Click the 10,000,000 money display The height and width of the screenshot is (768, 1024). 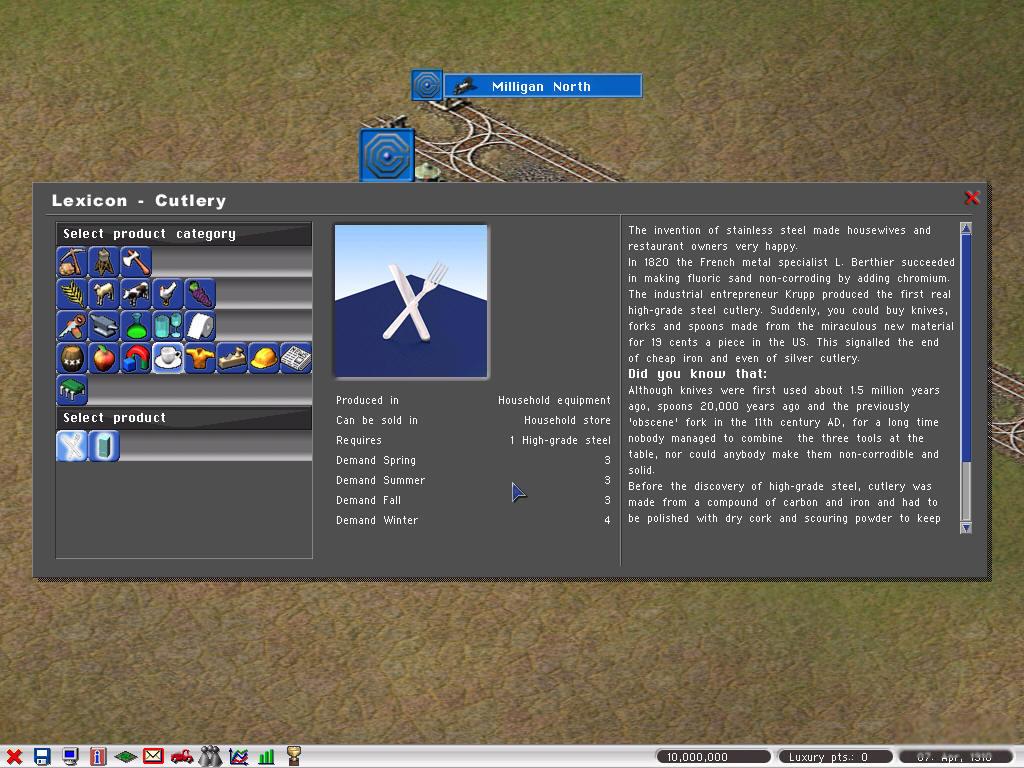[x=713, y=757]
